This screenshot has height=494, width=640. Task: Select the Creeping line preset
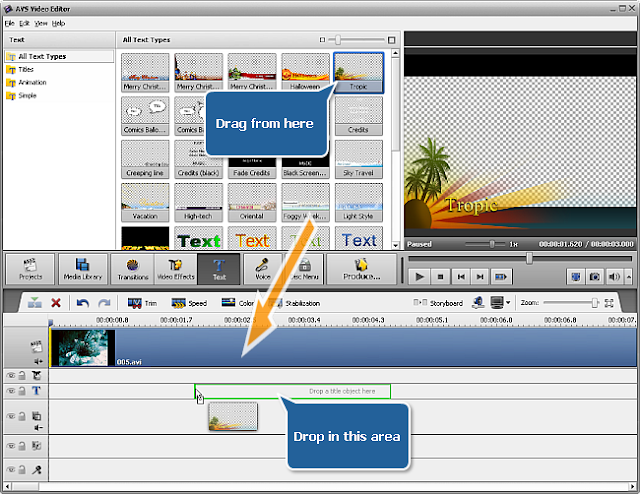[145, 159]
